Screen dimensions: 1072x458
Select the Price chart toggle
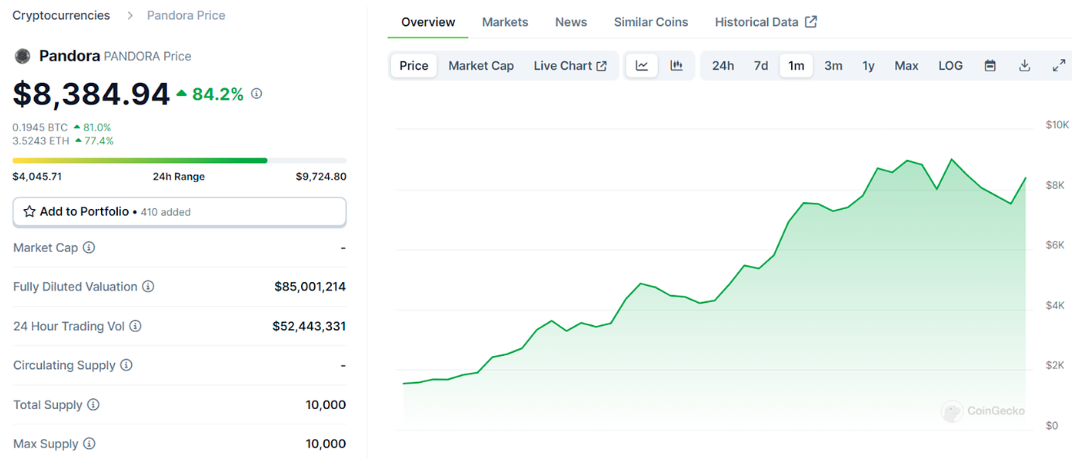click(x=414, y=66)
